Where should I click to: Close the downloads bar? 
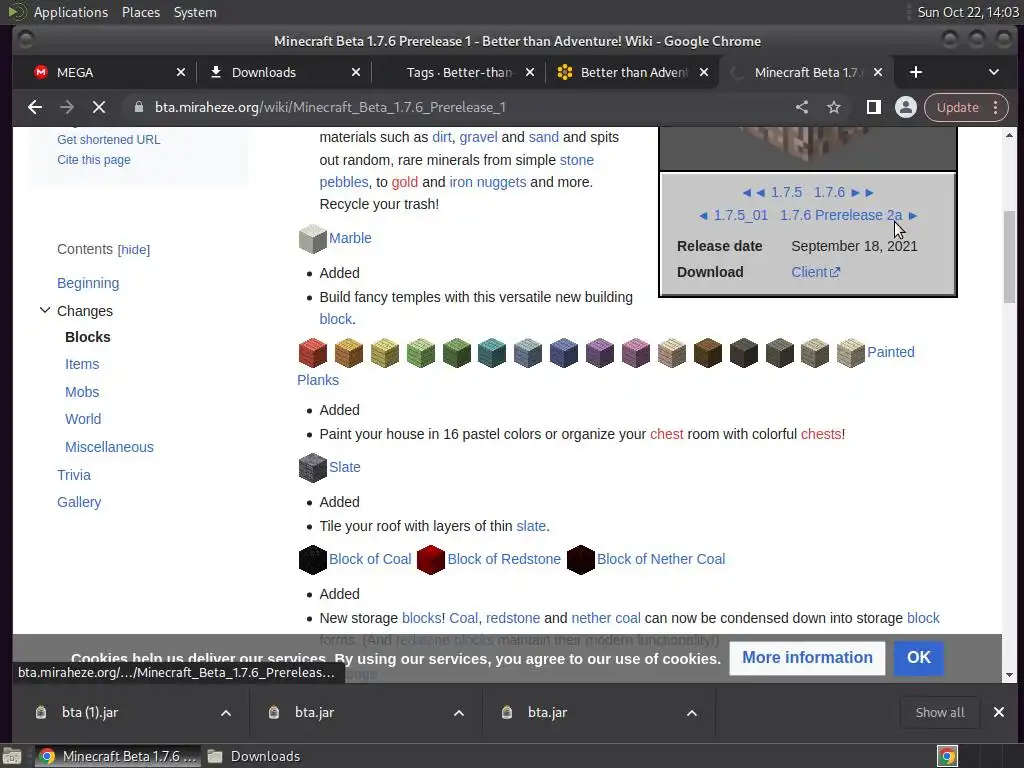999,712
